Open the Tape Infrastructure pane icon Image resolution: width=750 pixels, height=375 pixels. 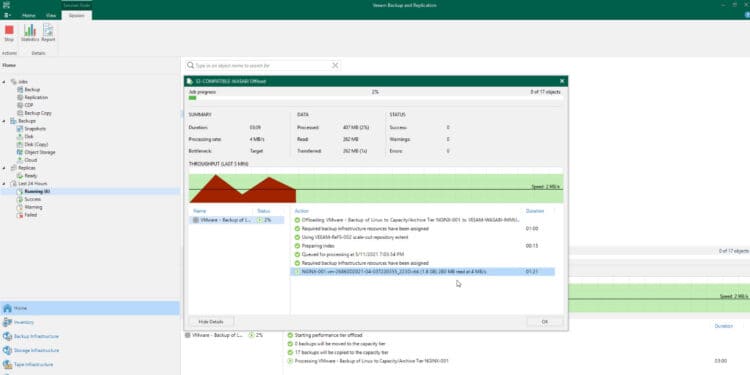(7, 364)
